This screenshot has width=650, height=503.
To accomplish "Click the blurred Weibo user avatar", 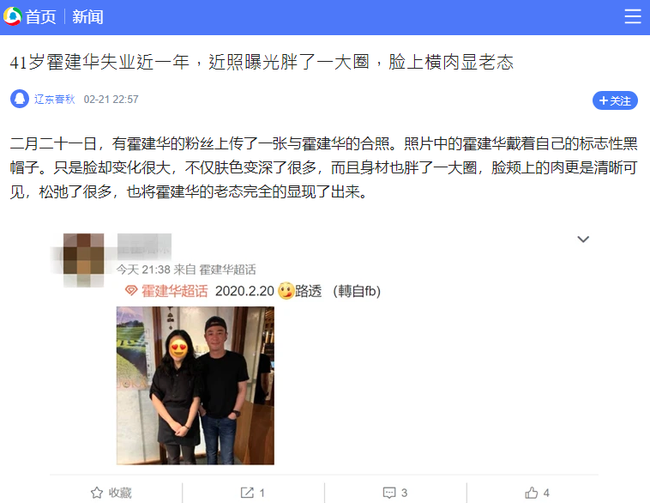I will tap(83, 260).
